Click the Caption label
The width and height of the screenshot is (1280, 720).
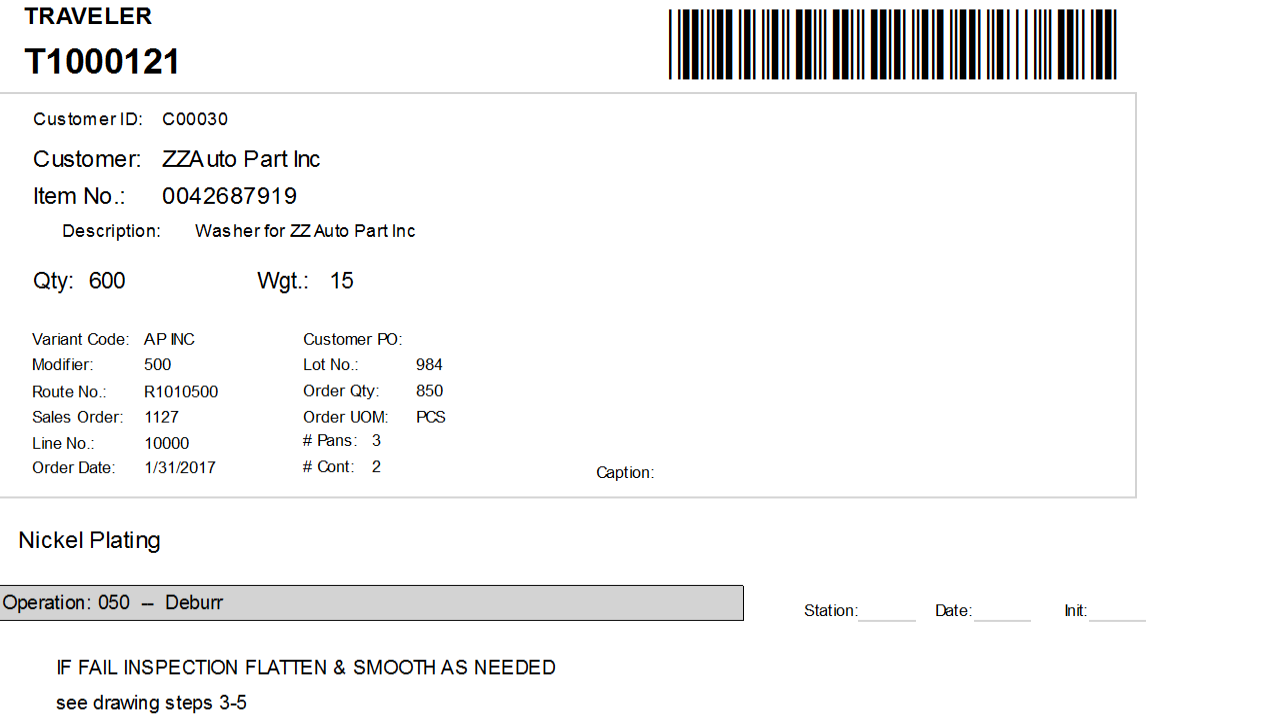(625, 472)
